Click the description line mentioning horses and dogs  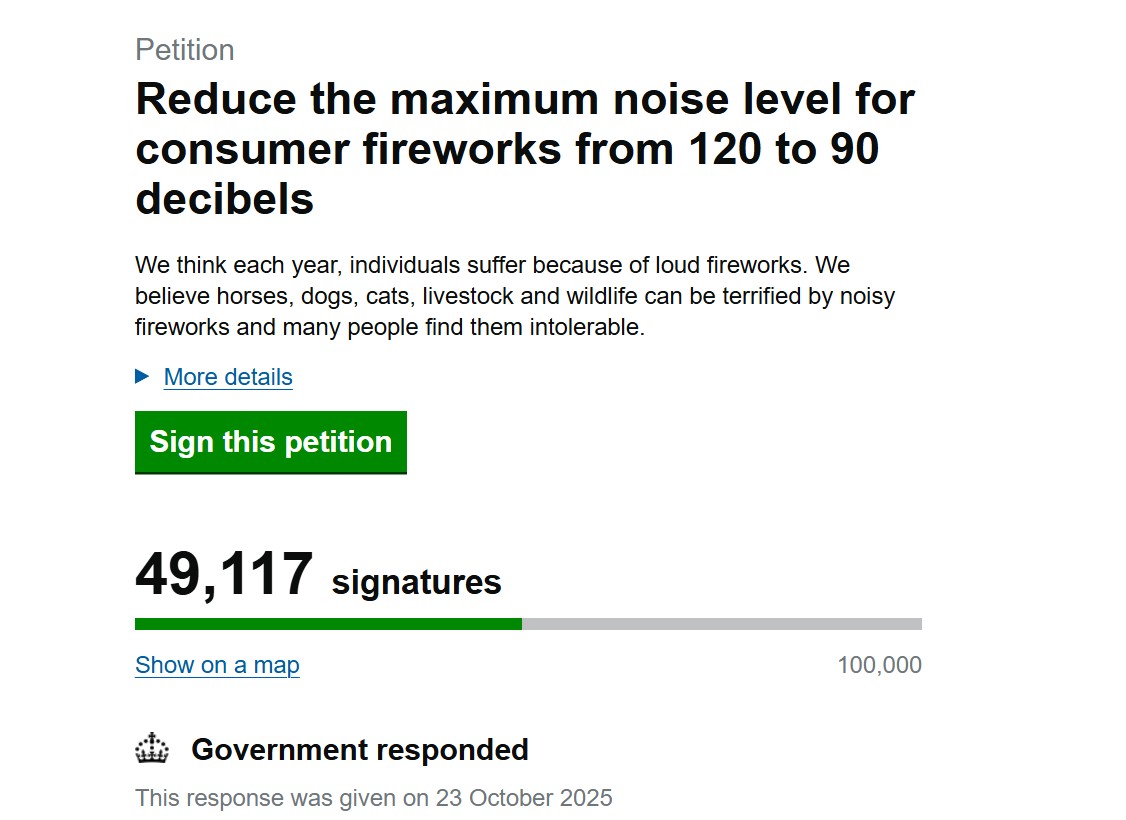tap(514, 297)
